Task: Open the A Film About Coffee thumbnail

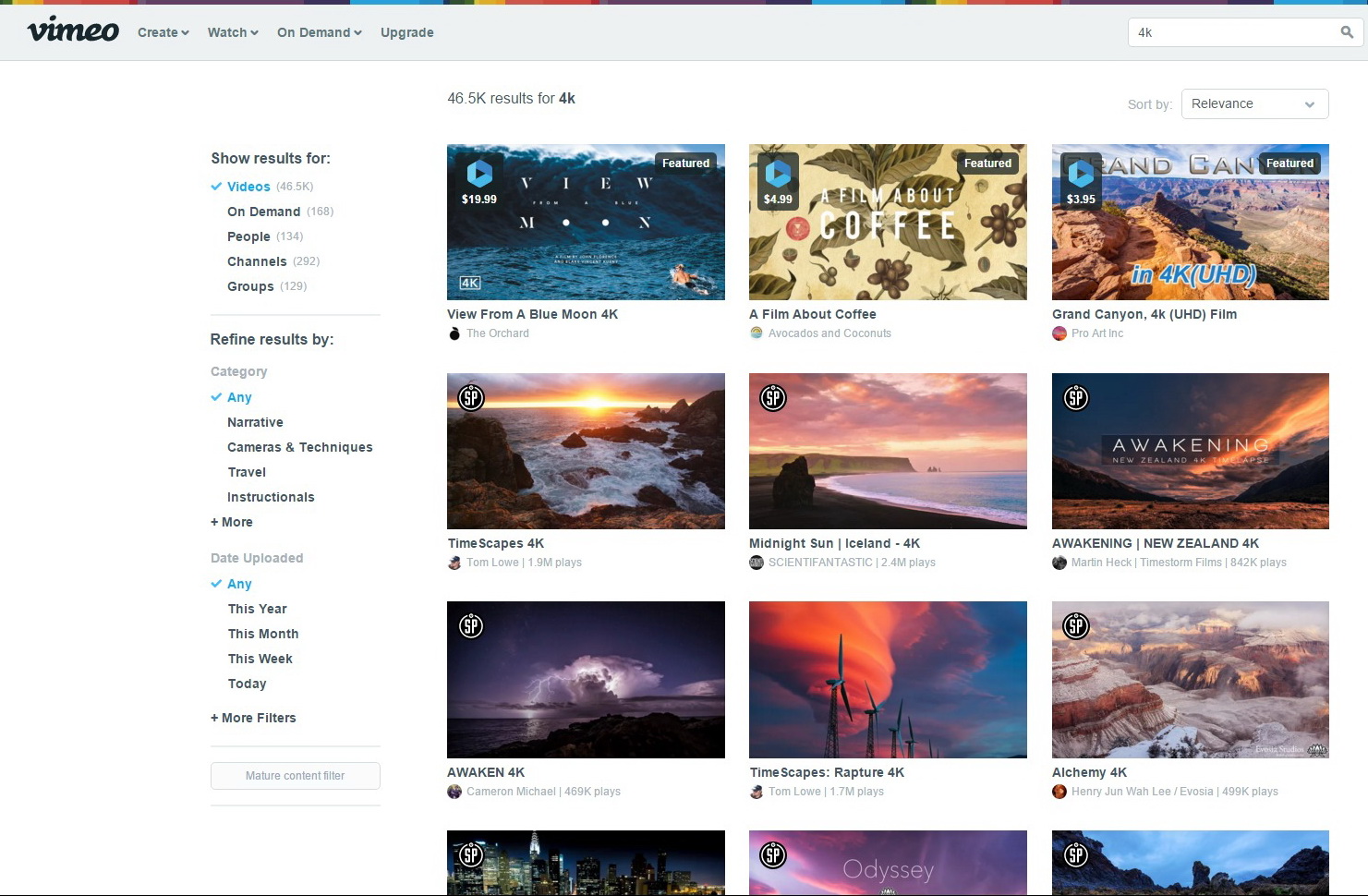Action: (888, 222)
